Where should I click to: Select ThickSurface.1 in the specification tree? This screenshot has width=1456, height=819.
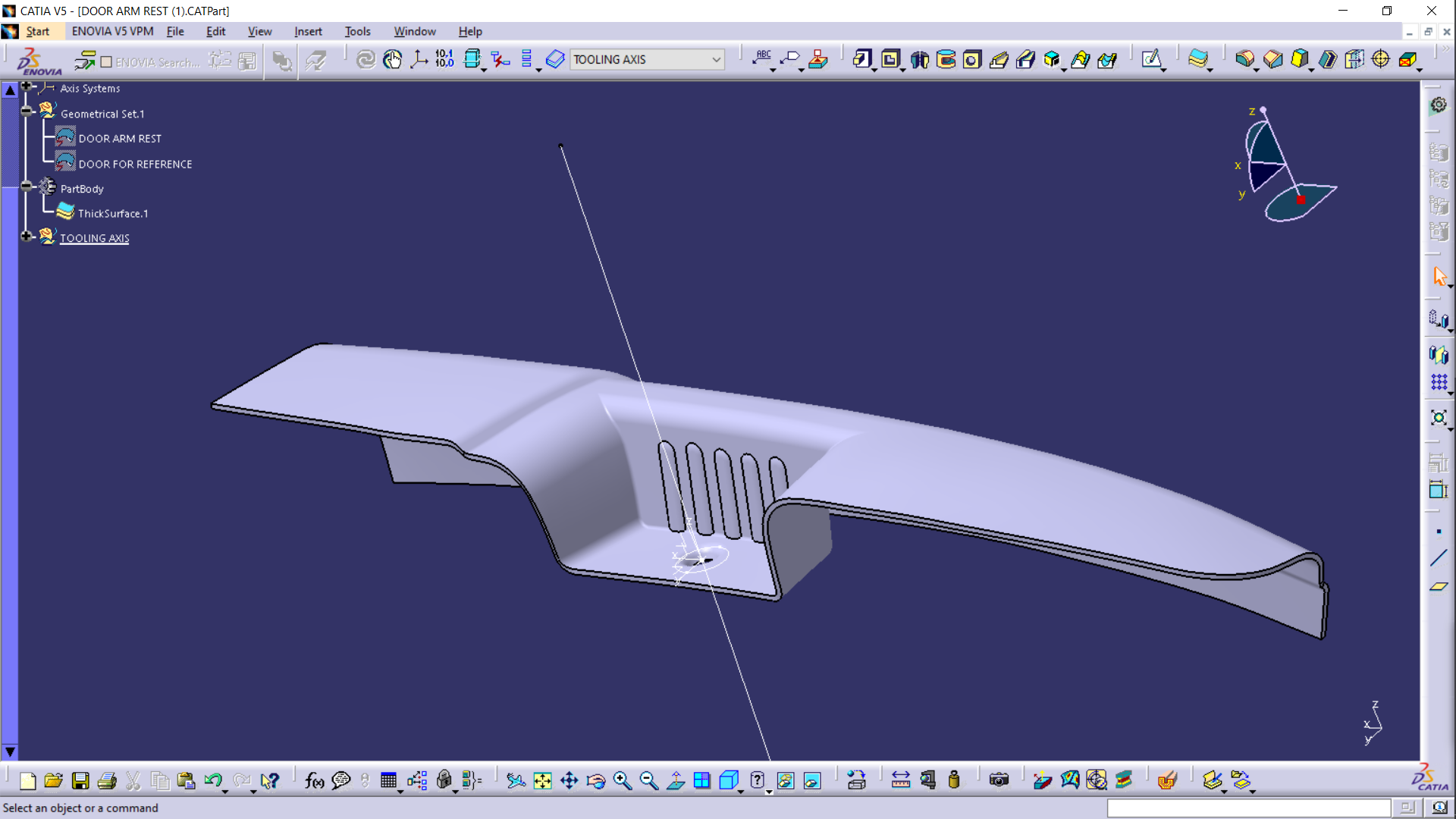(112, 213)
